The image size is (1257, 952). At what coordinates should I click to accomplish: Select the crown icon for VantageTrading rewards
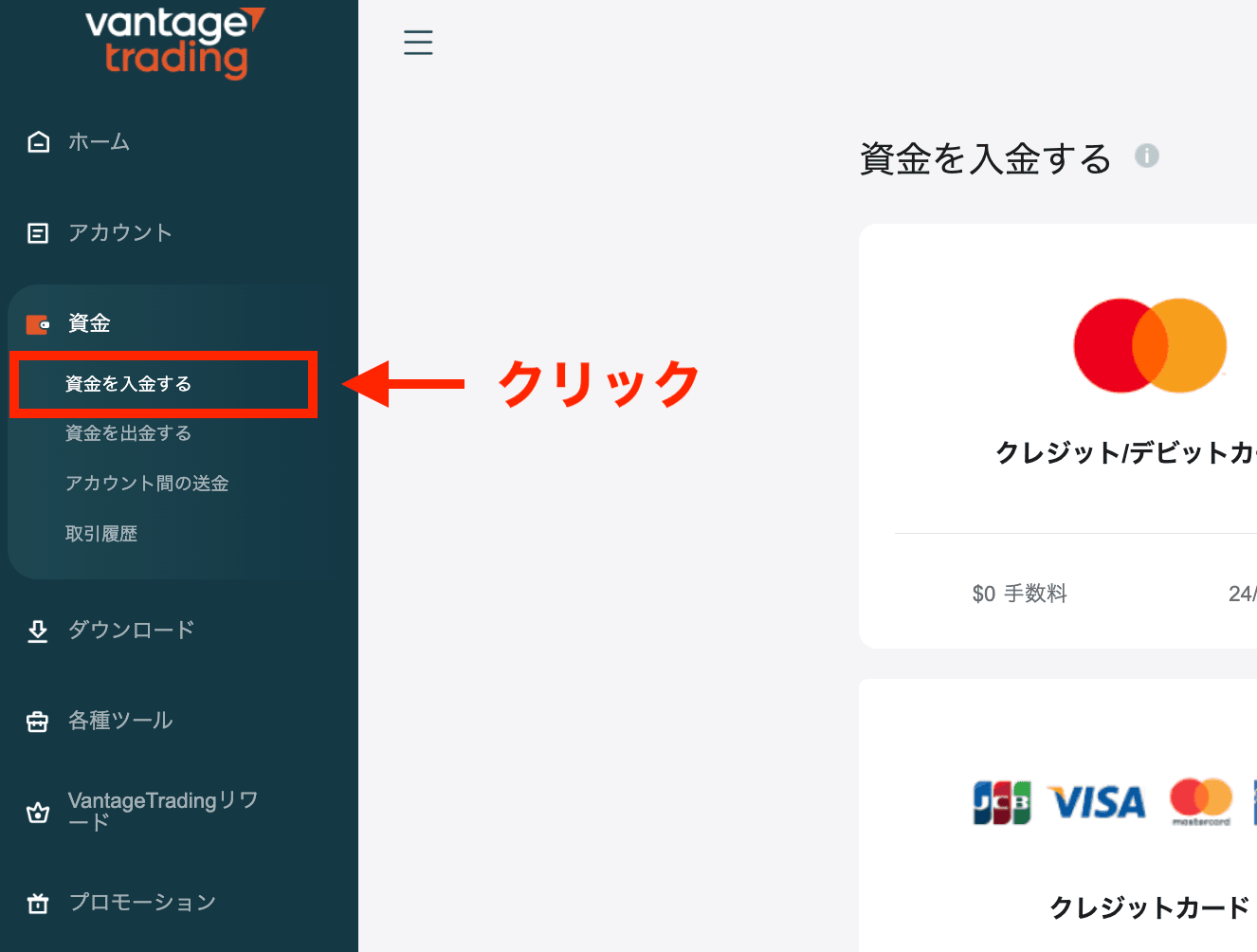[x=37, y=813]
